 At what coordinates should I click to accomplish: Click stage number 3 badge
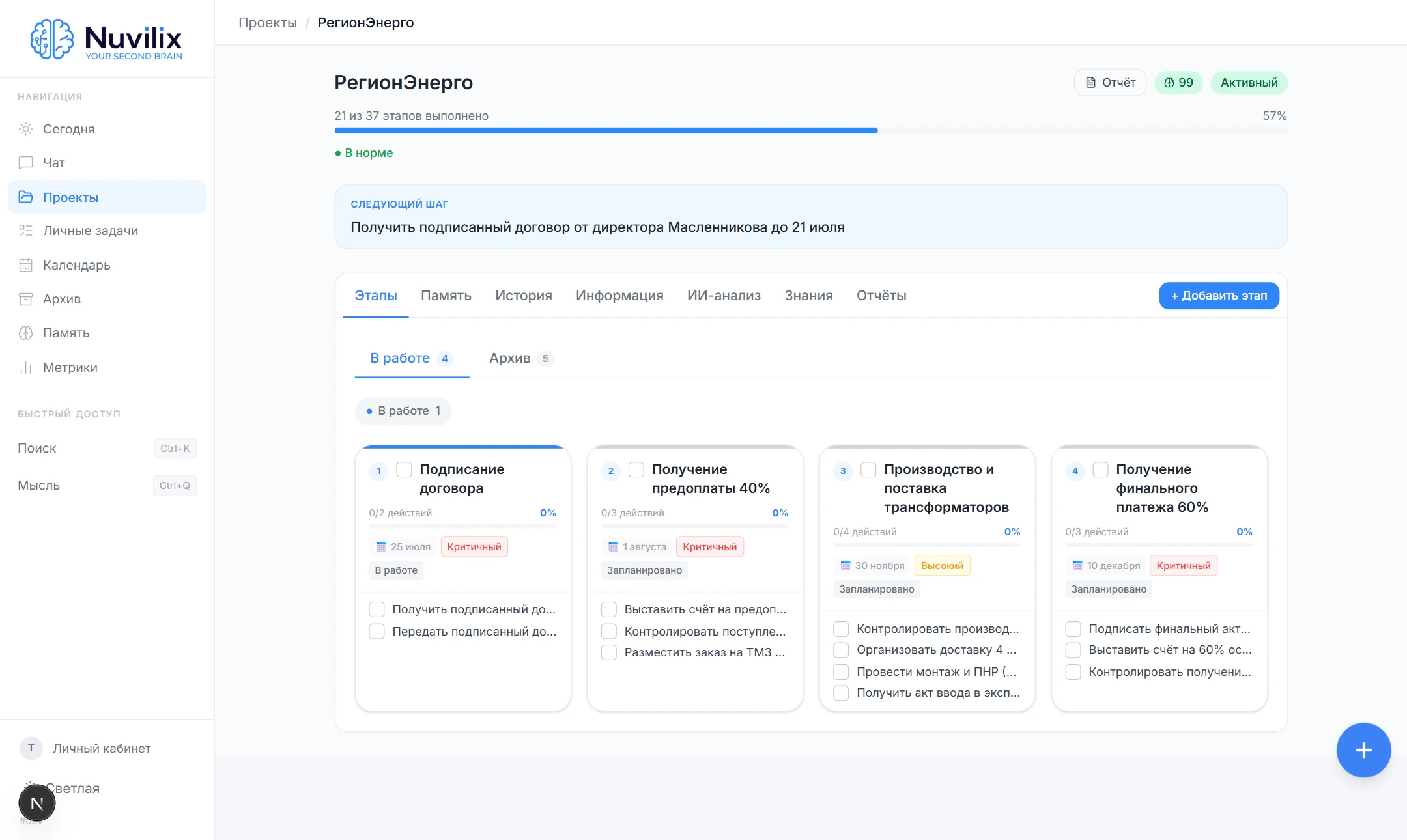pos(843,471)
